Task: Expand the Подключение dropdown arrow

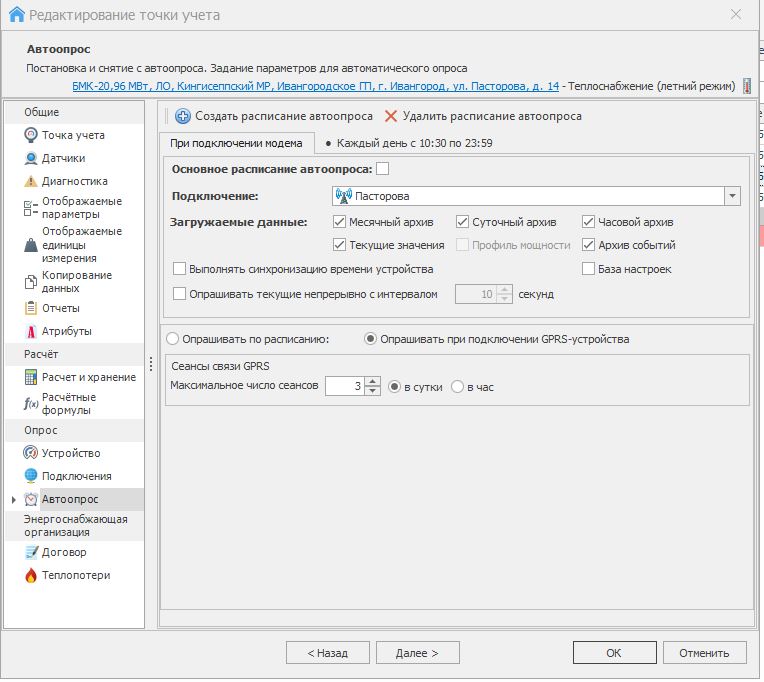Action: tap(732, 196)
